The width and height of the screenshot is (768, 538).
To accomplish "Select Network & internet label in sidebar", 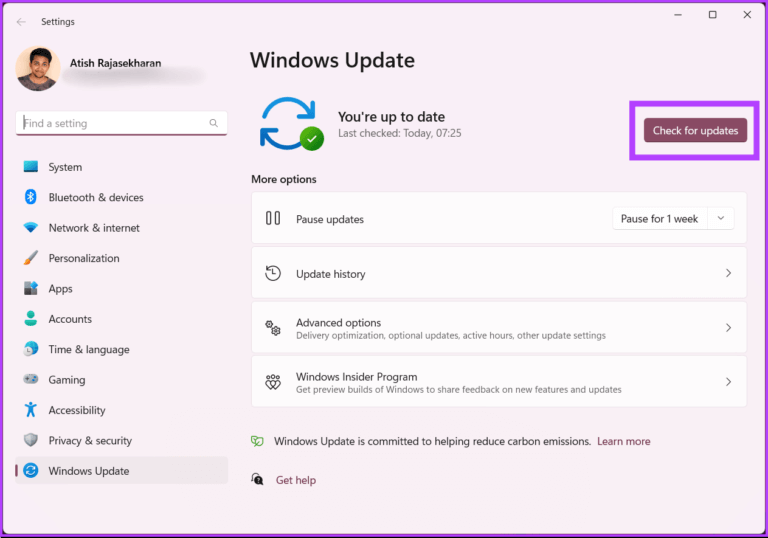I will (94, 228).
